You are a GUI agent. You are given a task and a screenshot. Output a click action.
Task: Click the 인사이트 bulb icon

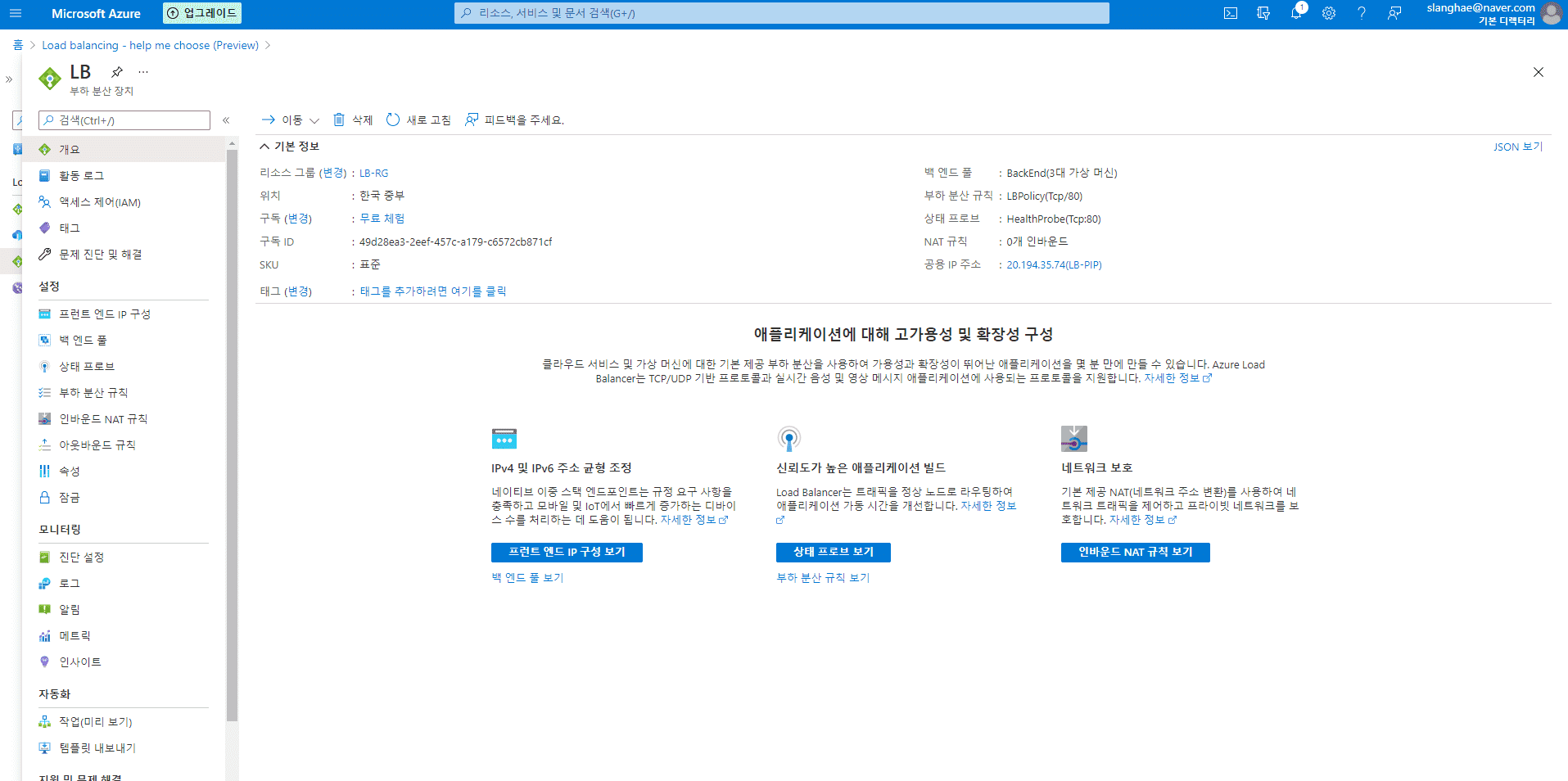tap(45, 661)
